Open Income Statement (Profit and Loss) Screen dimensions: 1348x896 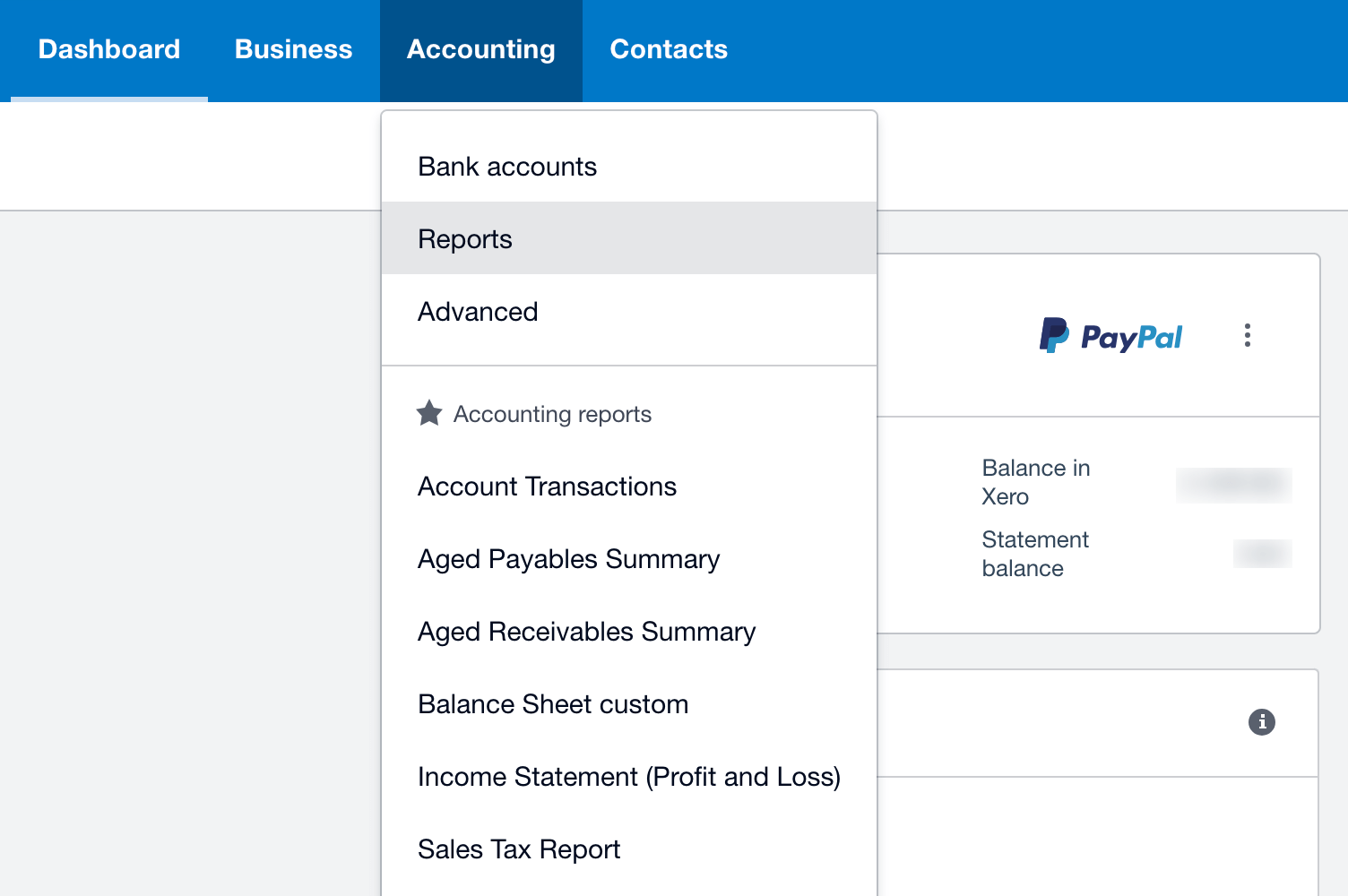pyautogui.click(x=629, y=777)
